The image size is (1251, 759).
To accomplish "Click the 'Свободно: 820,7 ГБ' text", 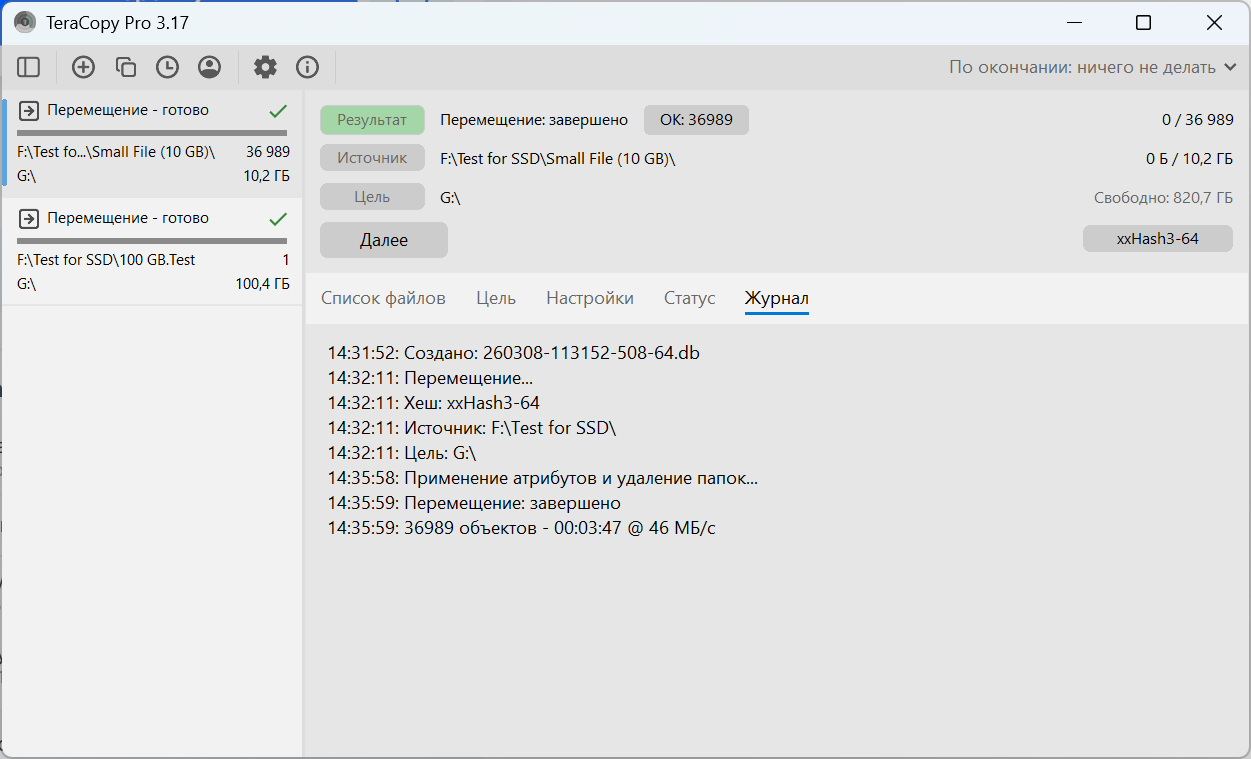I will pyautogui.click(x=1163, y=198).
